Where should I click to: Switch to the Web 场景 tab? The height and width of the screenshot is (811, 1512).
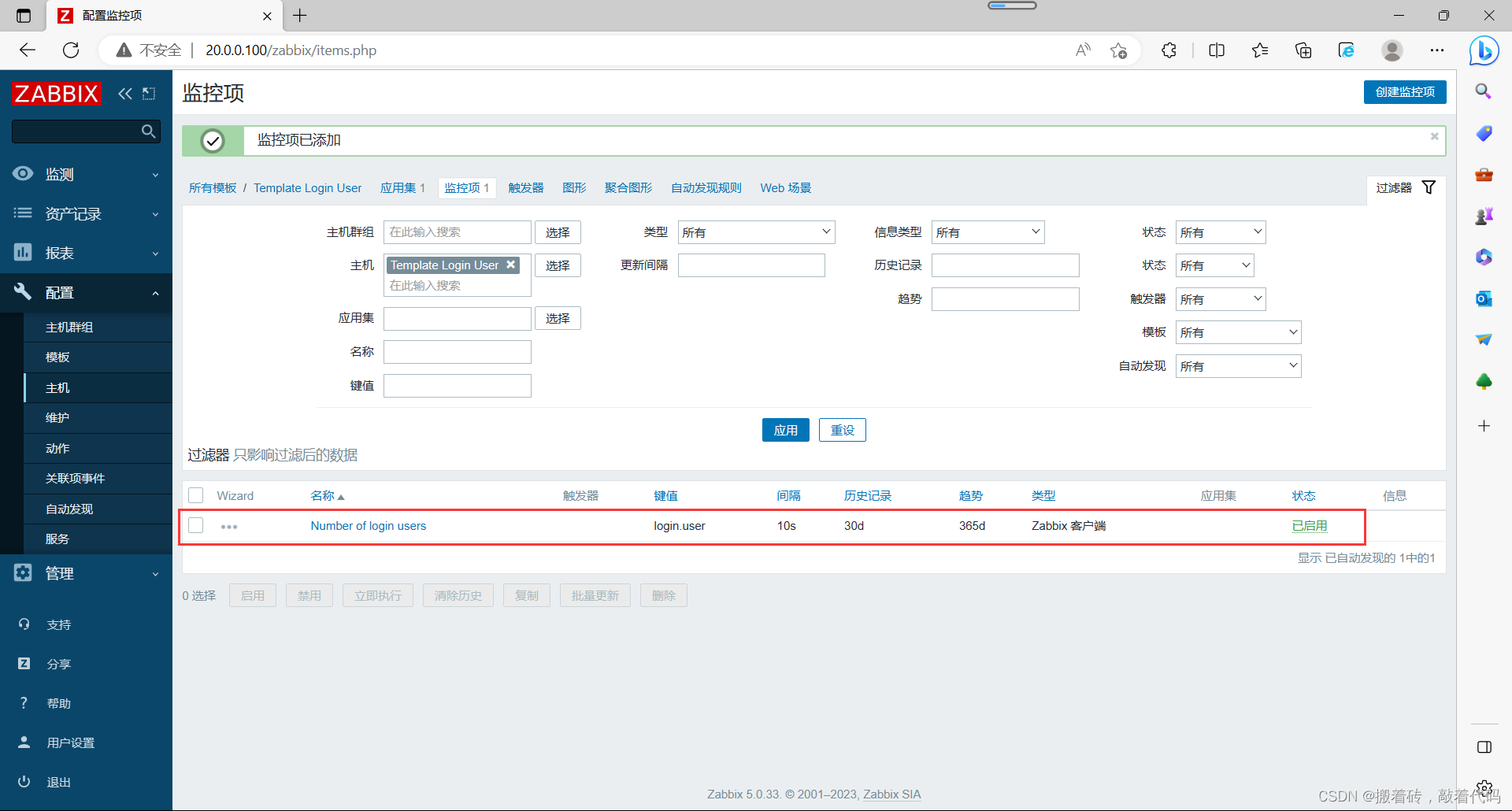click(x=785, y=187)
